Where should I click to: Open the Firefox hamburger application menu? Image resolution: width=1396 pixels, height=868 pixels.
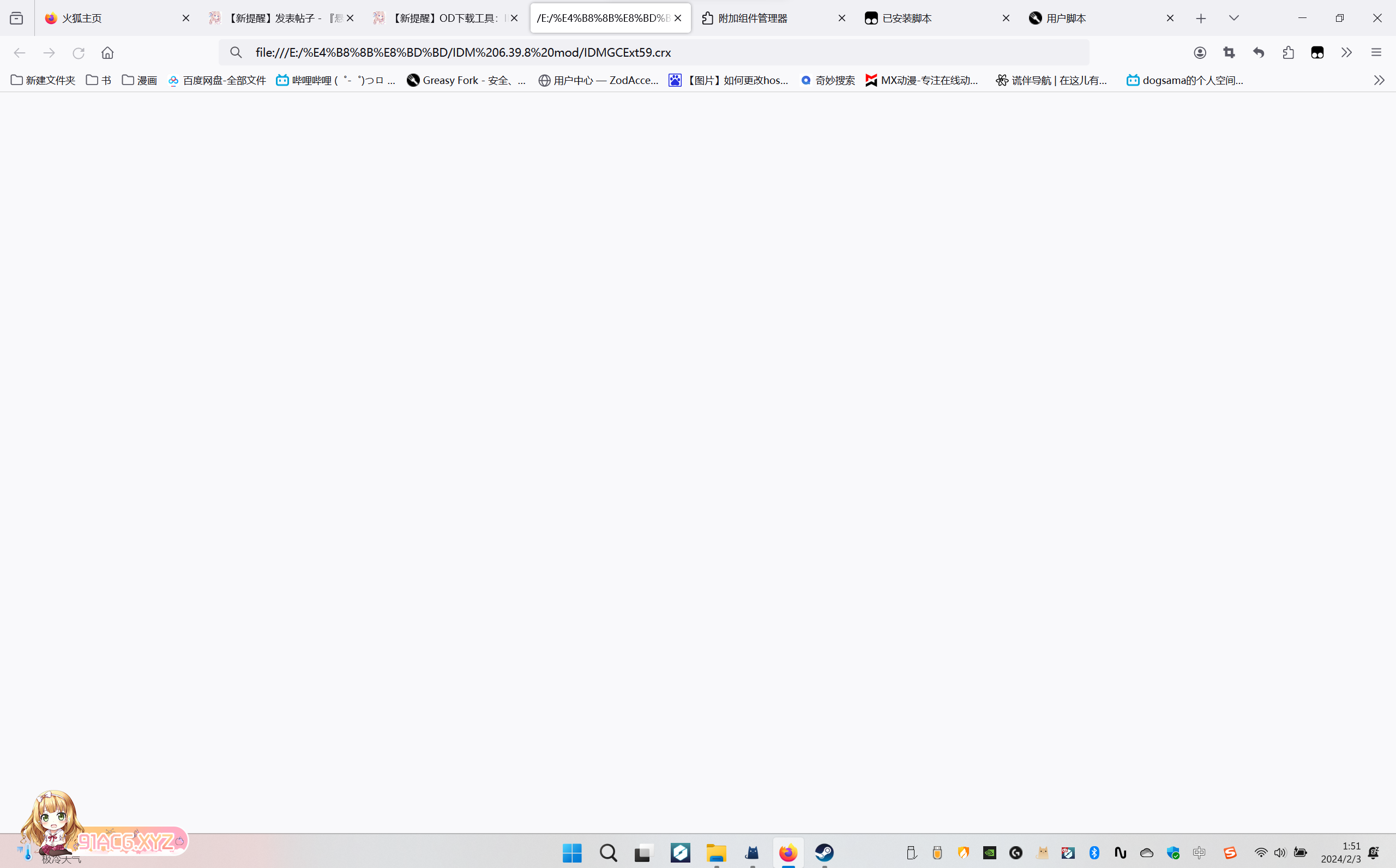tap(1376, 53)
